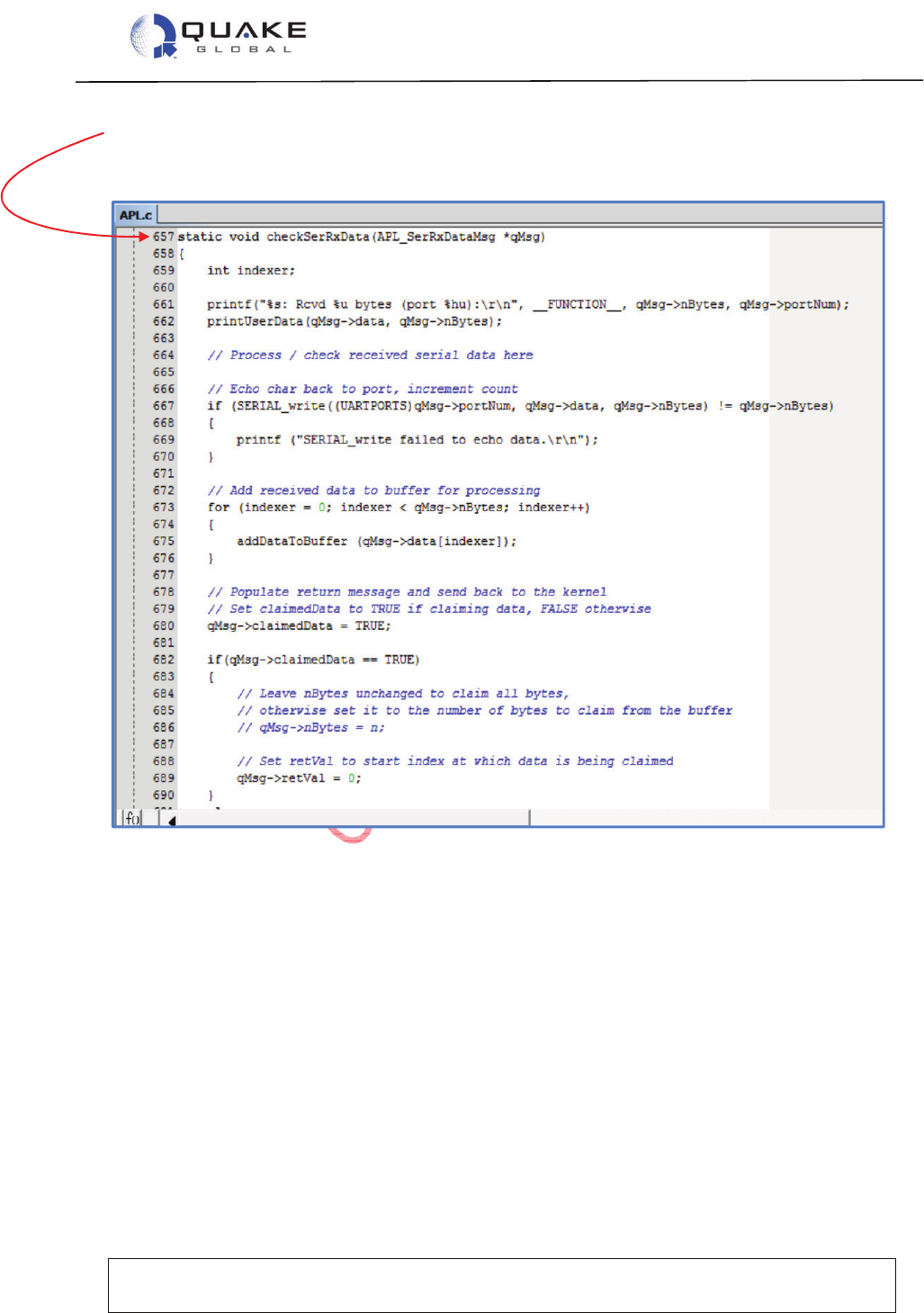Click the 'printUserData' call on line 662
This screenshot has height=1313, width=924.
[x=354, y=321]
